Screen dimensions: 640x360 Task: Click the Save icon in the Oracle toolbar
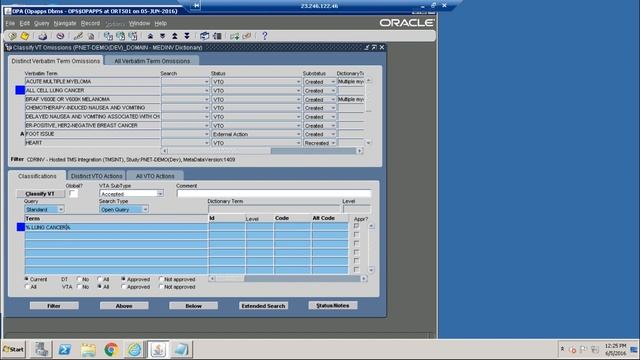(x=12, y=36)
